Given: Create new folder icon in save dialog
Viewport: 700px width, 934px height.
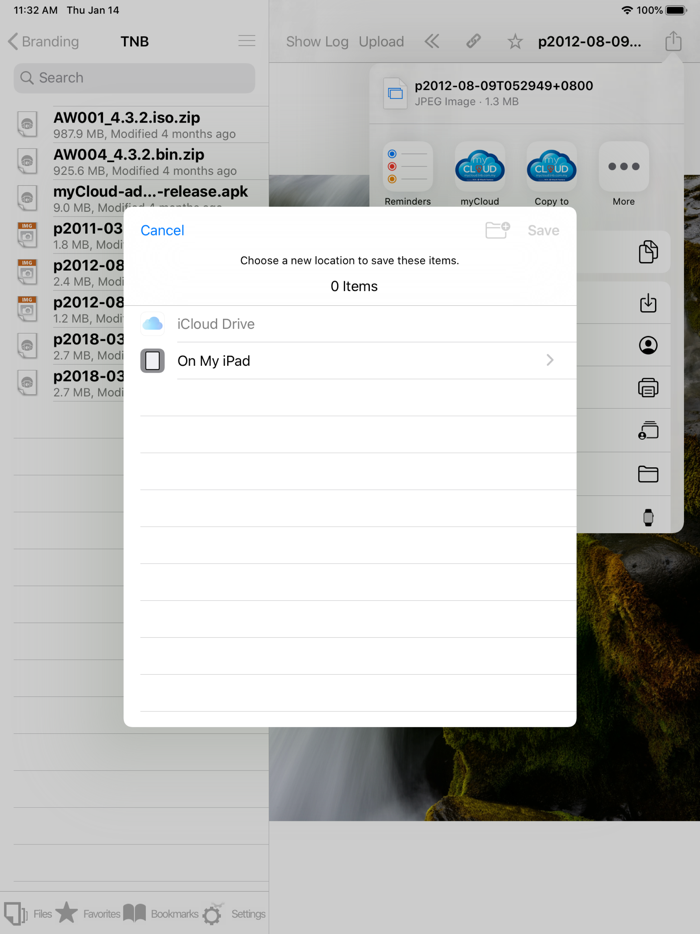Looking at the screenshot, I should [497, 230].
